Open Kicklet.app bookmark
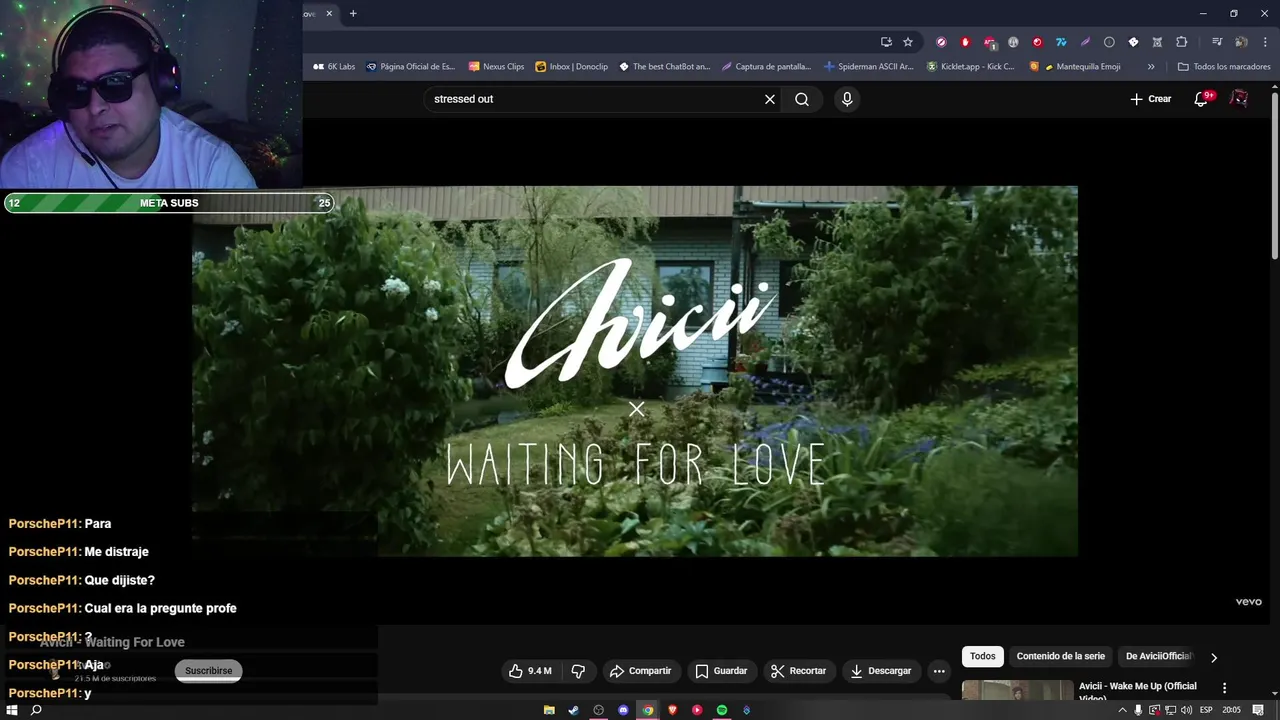1280x720 pixels. (970, 67)
